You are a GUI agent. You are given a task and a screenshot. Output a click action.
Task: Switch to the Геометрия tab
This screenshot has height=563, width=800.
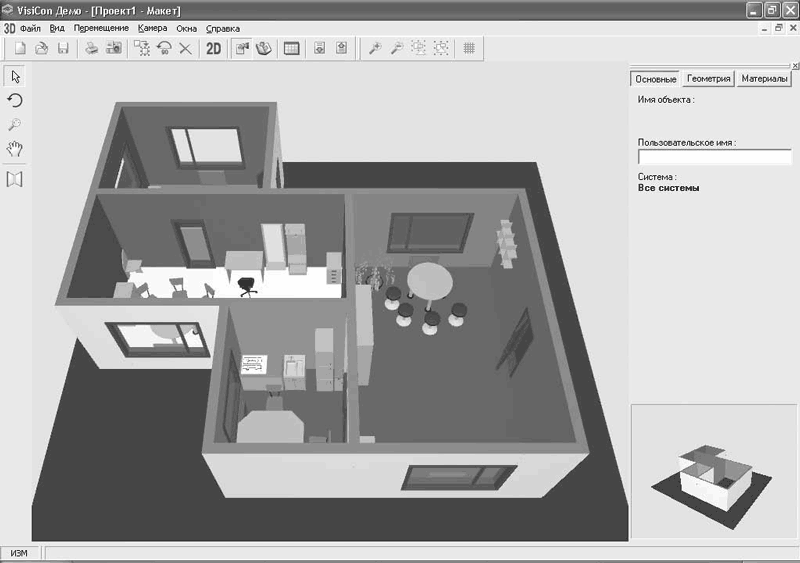[x=708, y=79]
